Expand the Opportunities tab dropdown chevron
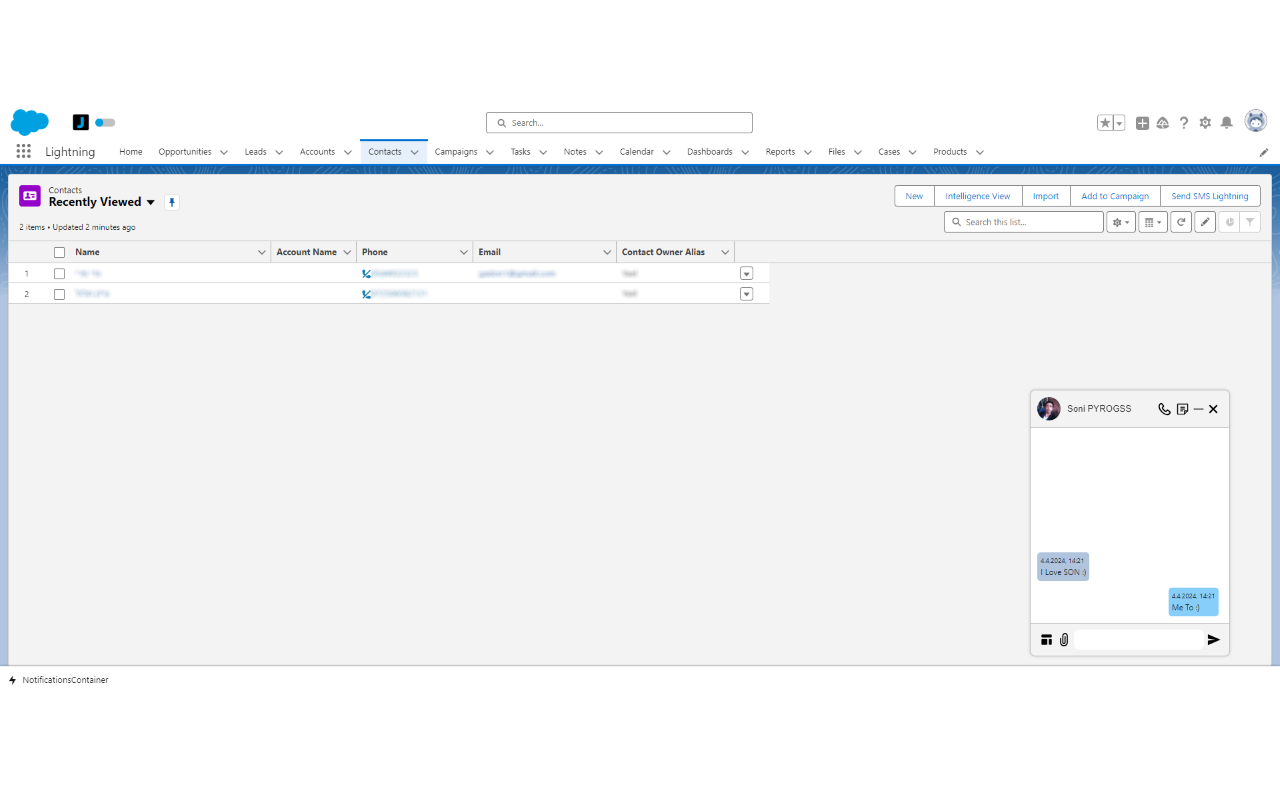 pyautogui.click(x=224, y=153)
